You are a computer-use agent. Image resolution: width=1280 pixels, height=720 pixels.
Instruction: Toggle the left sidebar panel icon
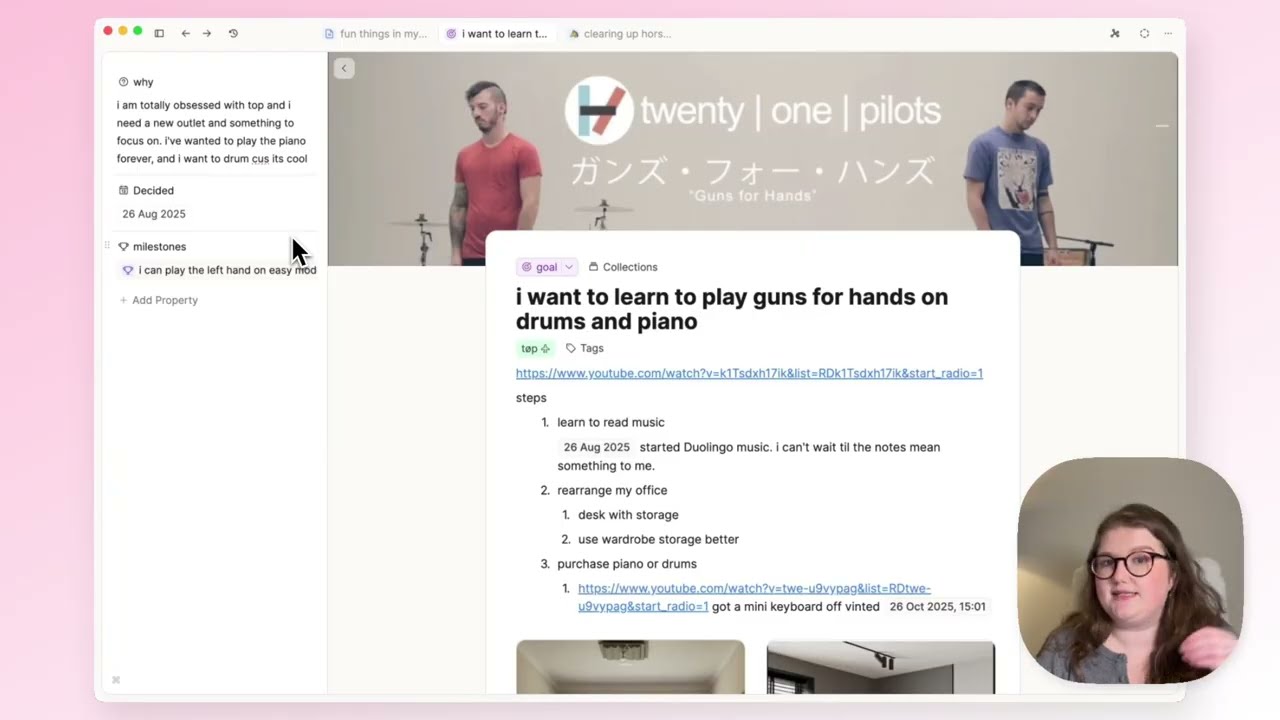point(159,33)
